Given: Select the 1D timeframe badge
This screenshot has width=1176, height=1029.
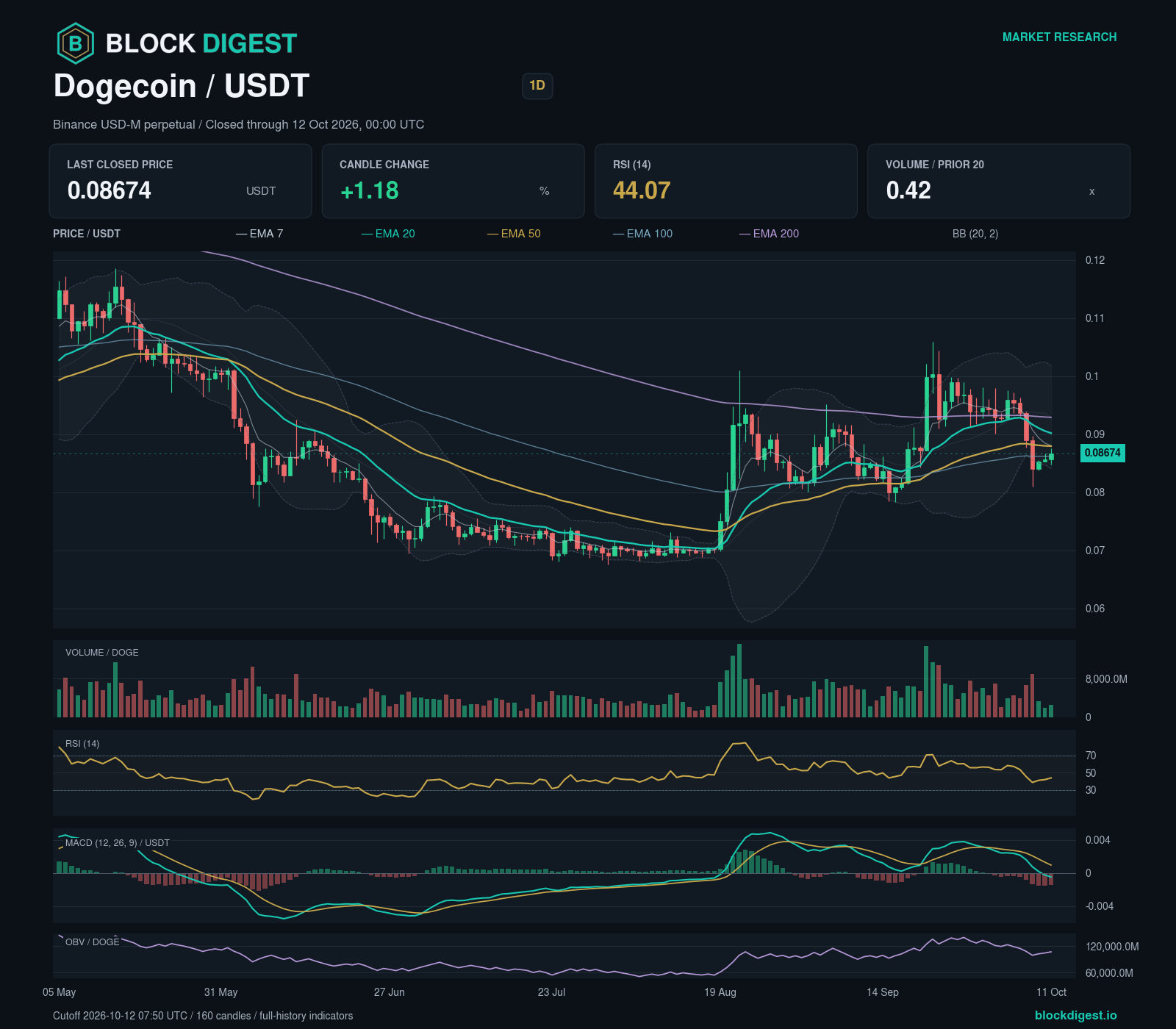Looking at the screenshot, I should (537, 86).
